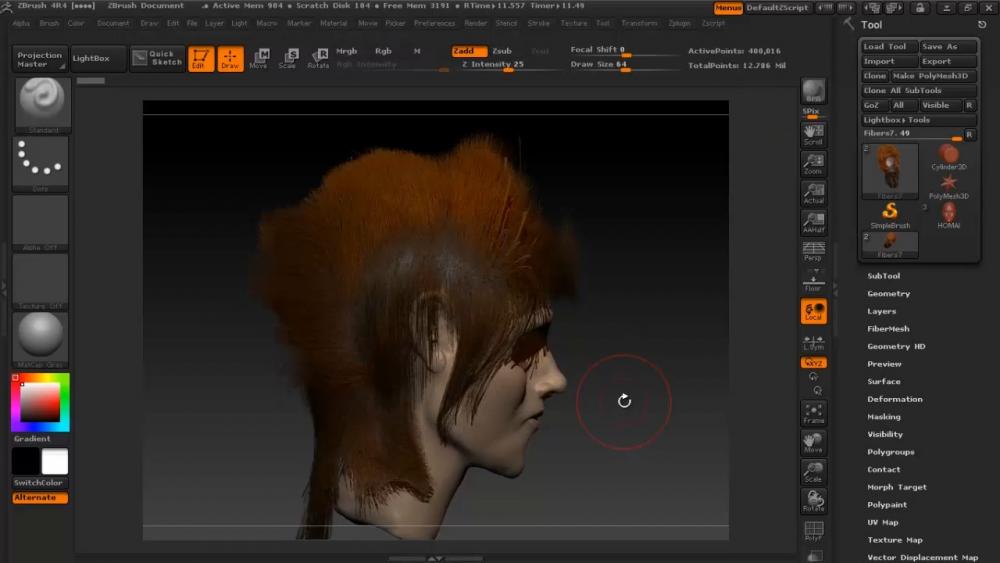
Task: Click the Zoom canvas navigation icon
Action: (813, 164)
